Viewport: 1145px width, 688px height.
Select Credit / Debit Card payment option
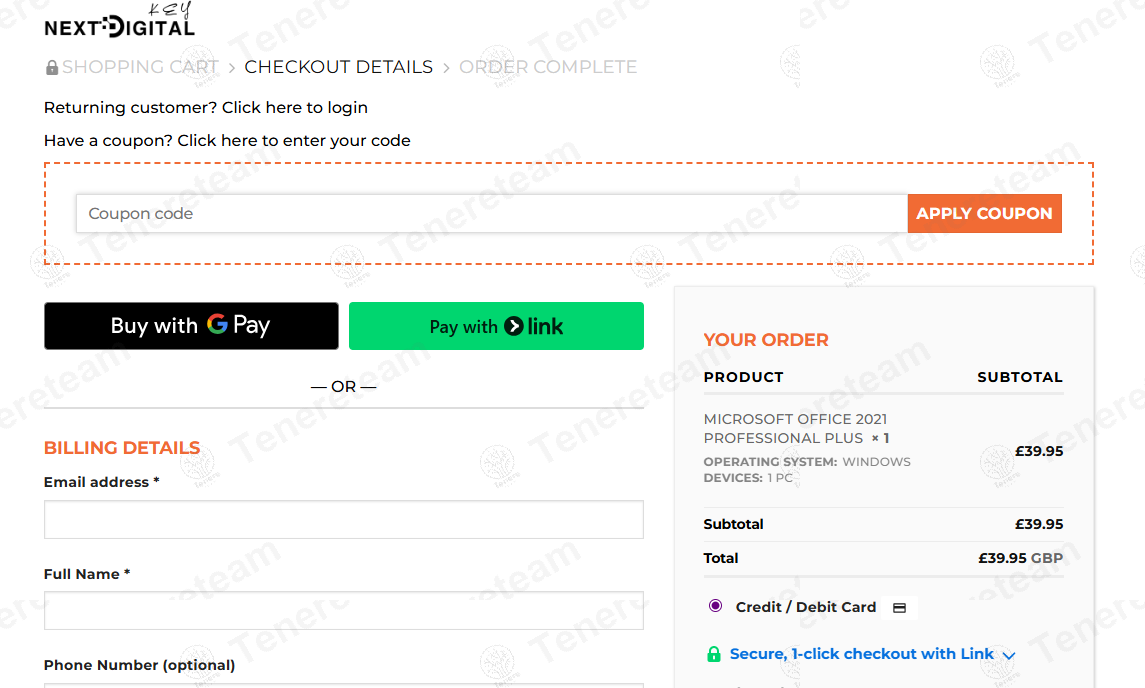coord(715,606)
